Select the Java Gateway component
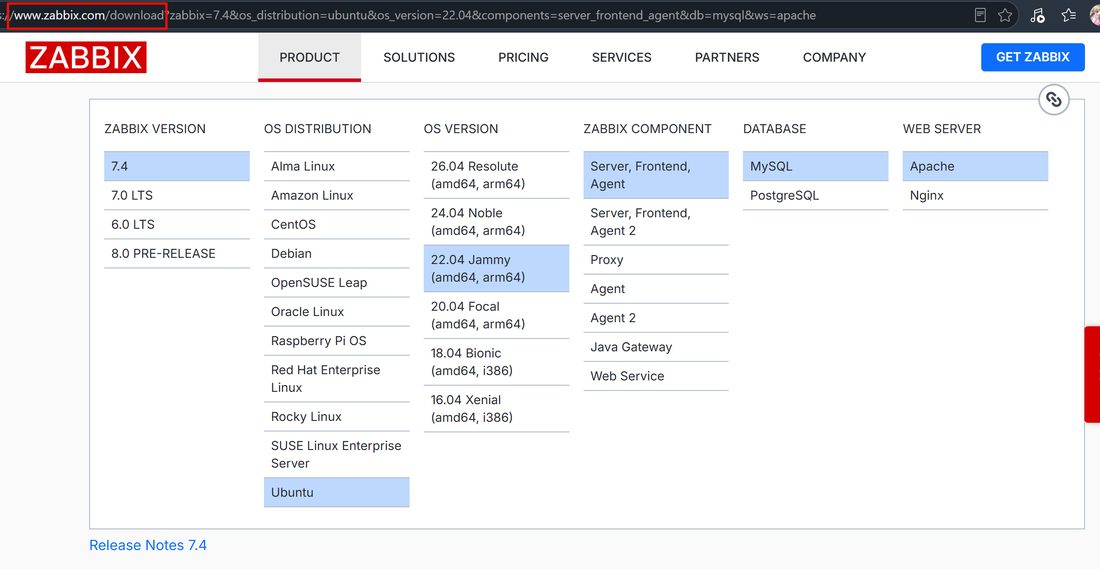 pos(656,347)
